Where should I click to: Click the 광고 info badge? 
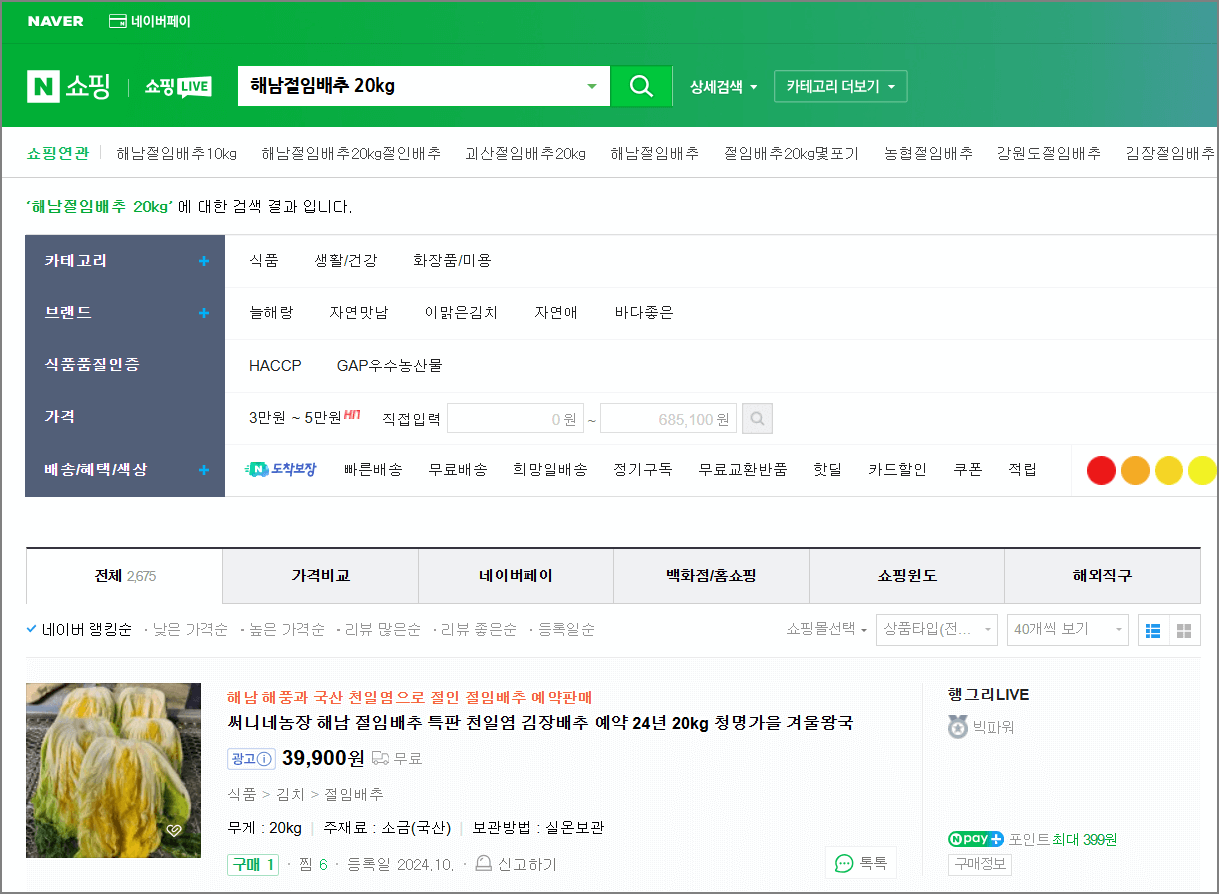(x=251, y=759)
